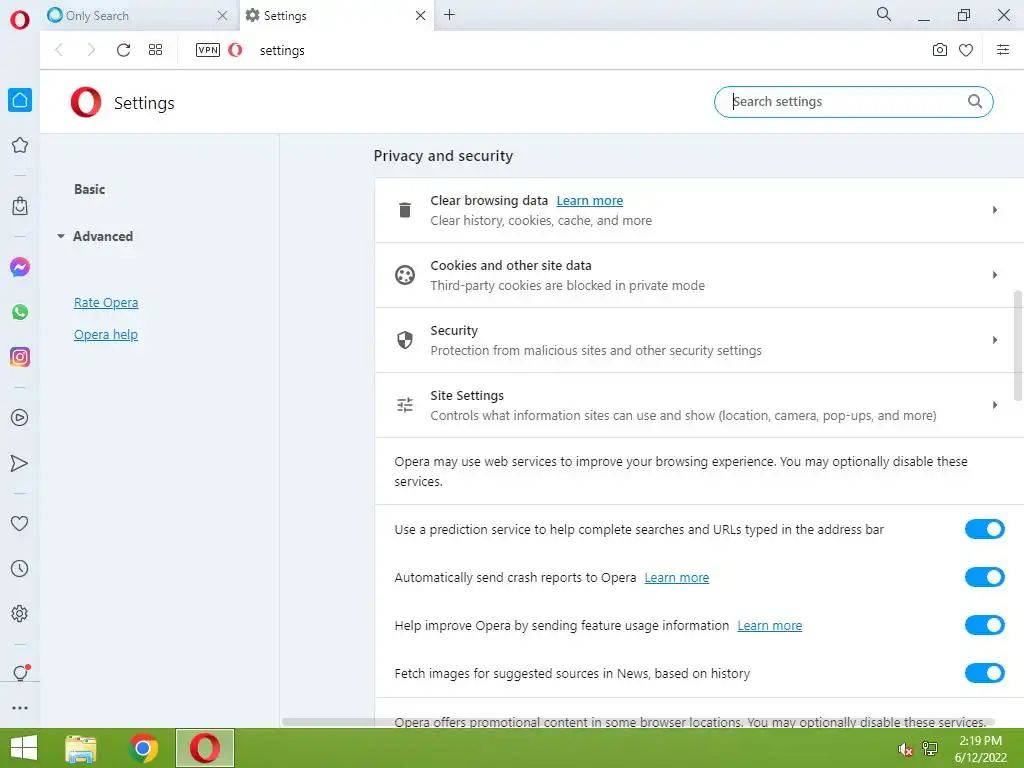Add page to bookmarks heart in address bar
The height and width of the screenshot is (768, 1024).
966,50
